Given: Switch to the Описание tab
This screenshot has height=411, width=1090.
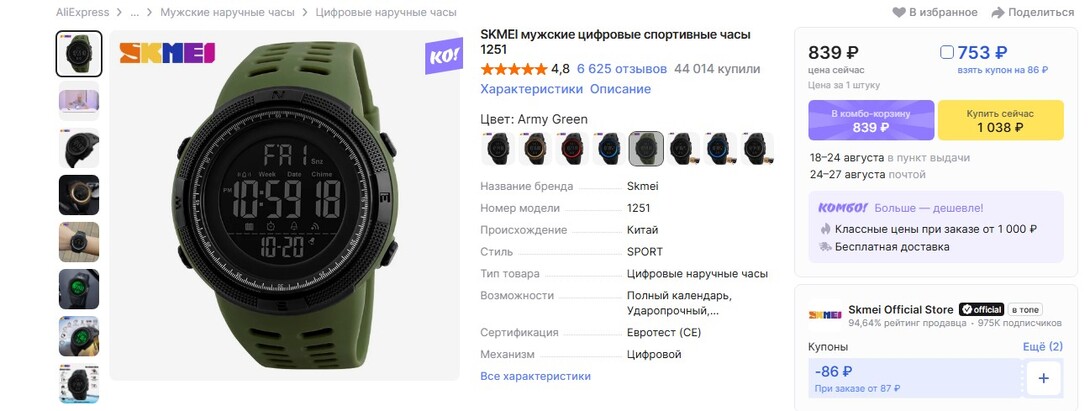Looking at the screenshot, I should [x=621, y=89].
